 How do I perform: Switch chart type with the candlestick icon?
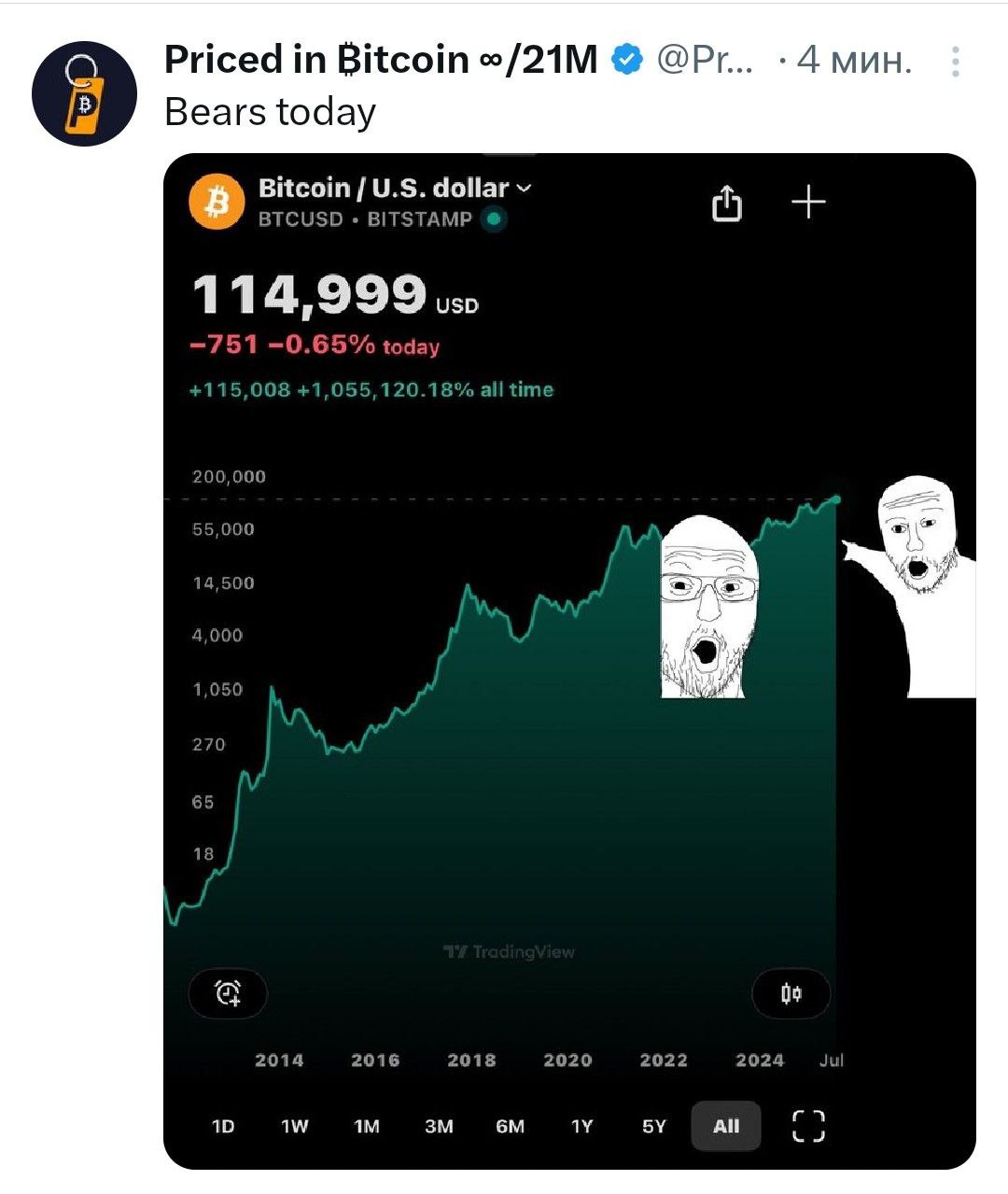(791, 993)
